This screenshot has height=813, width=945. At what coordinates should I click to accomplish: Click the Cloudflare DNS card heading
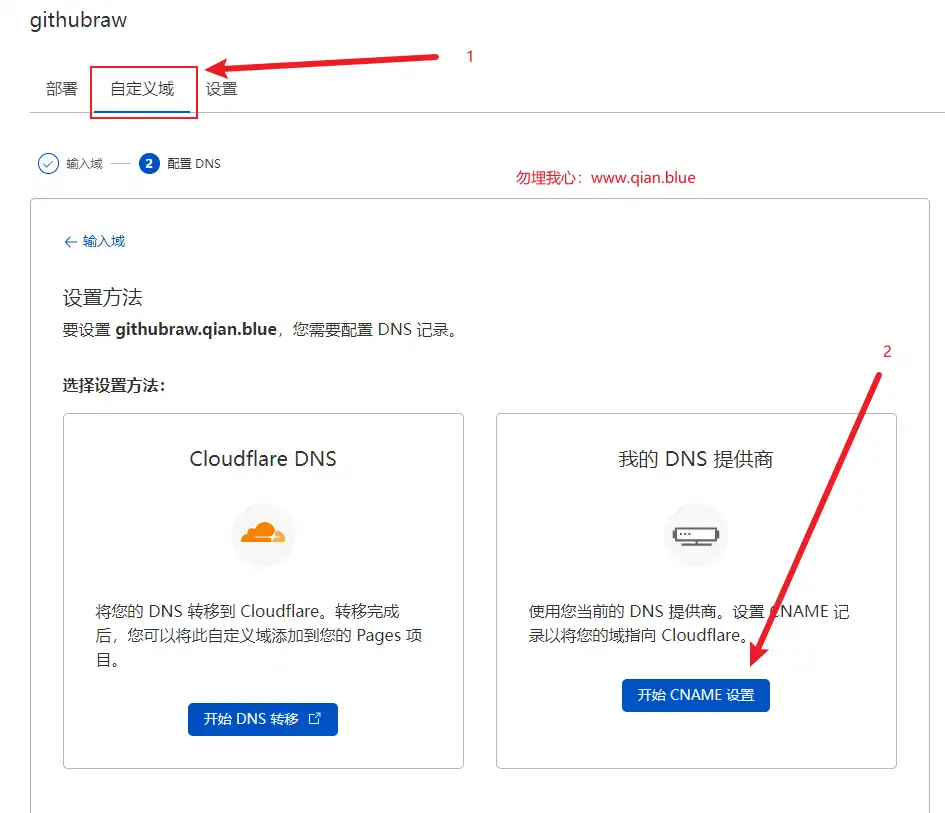click(x=263, y=459)
